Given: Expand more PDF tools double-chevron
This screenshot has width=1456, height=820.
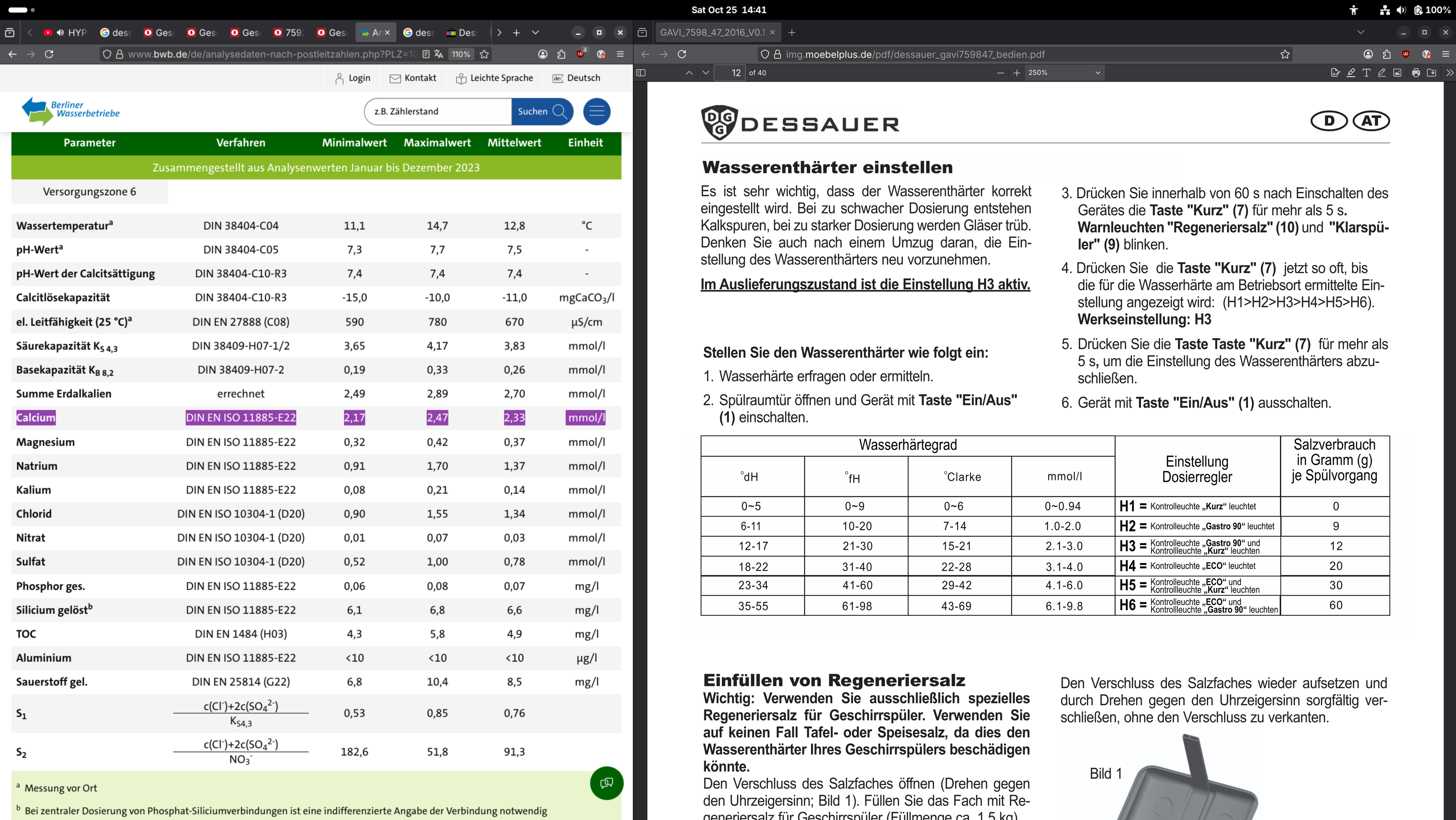Looking at the screenshot, I should point(1449,72).
